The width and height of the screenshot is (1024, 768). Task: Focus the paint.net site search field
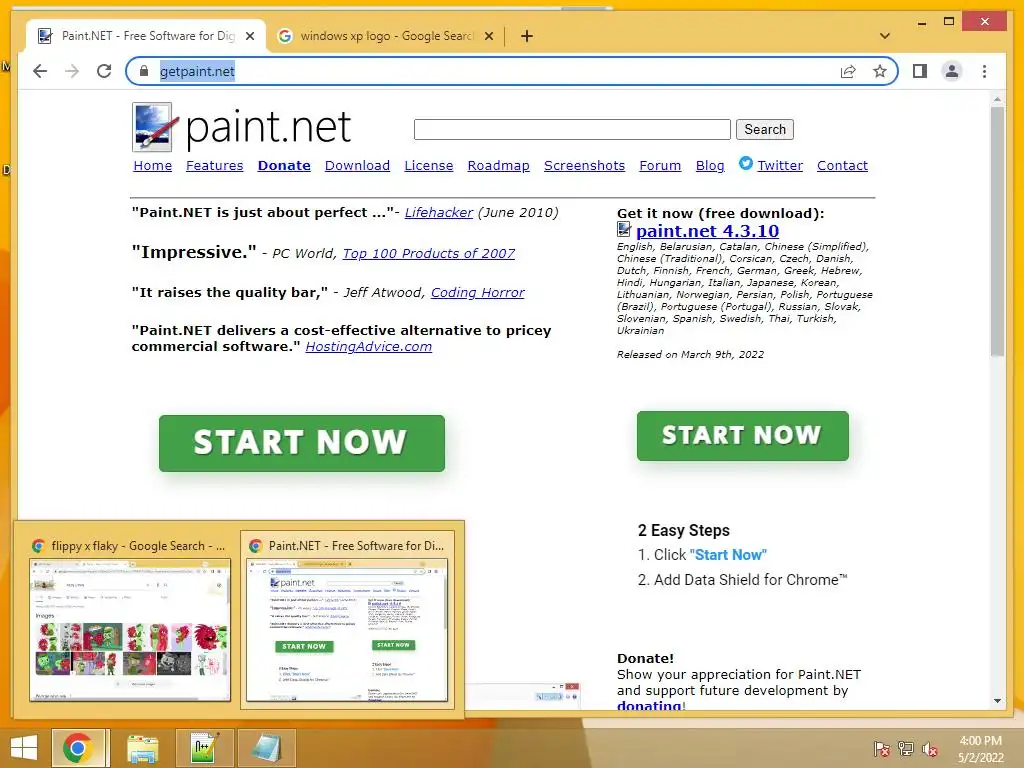tap(572, 129)
